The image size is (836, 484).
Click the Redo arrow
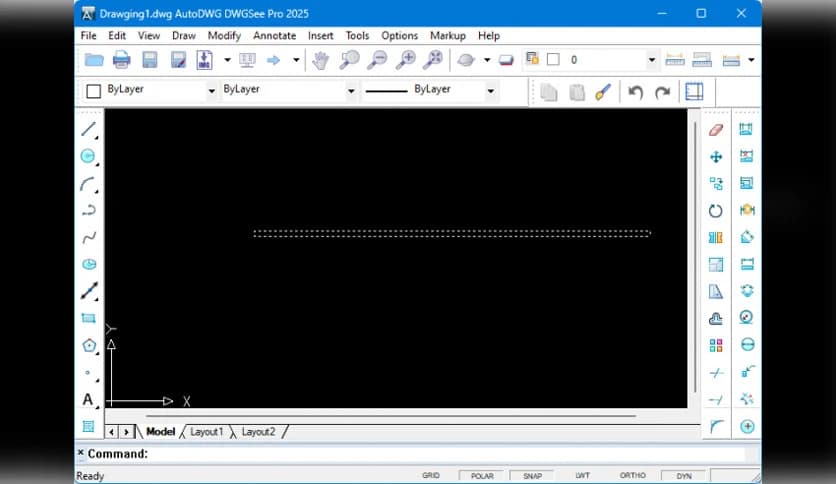(x=663, y=92)
